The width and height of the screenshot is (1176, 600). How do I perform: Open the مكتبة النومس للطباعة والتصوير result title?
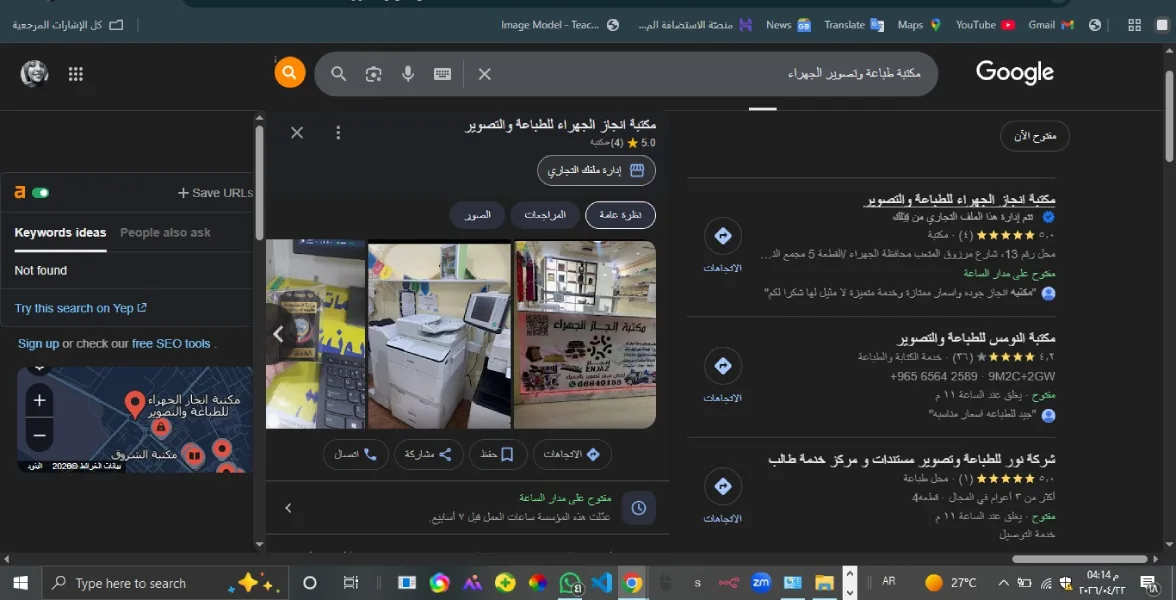[x=976, y=339]
